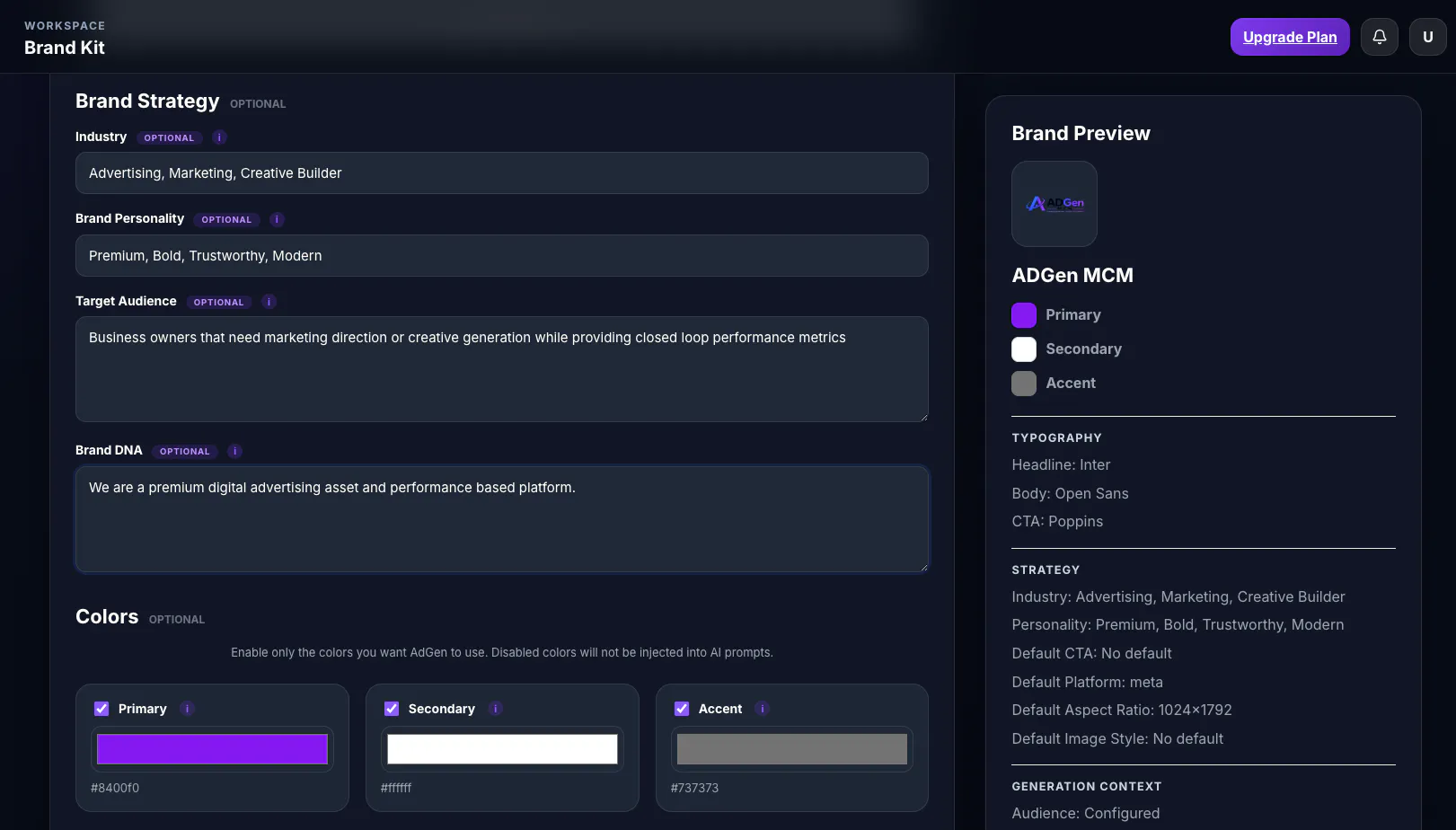1456x830 pixels.
Task: Click into the Brand DNA textarea
Action: (x=501, y=518)
